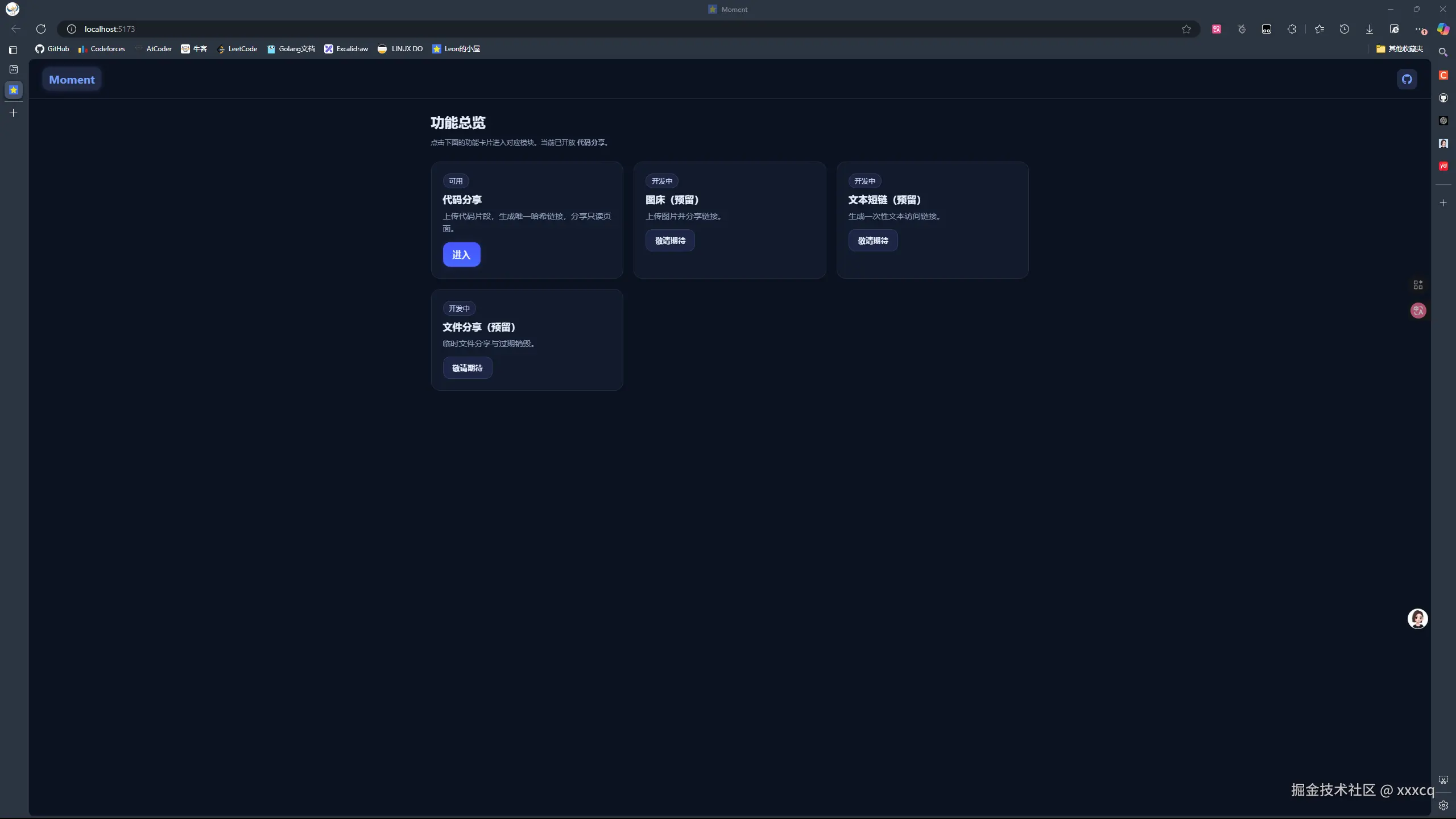Click 敬请期待 on the 文件分享 card
Viewport: 1456px width, 819px height.
pos(467,368)
